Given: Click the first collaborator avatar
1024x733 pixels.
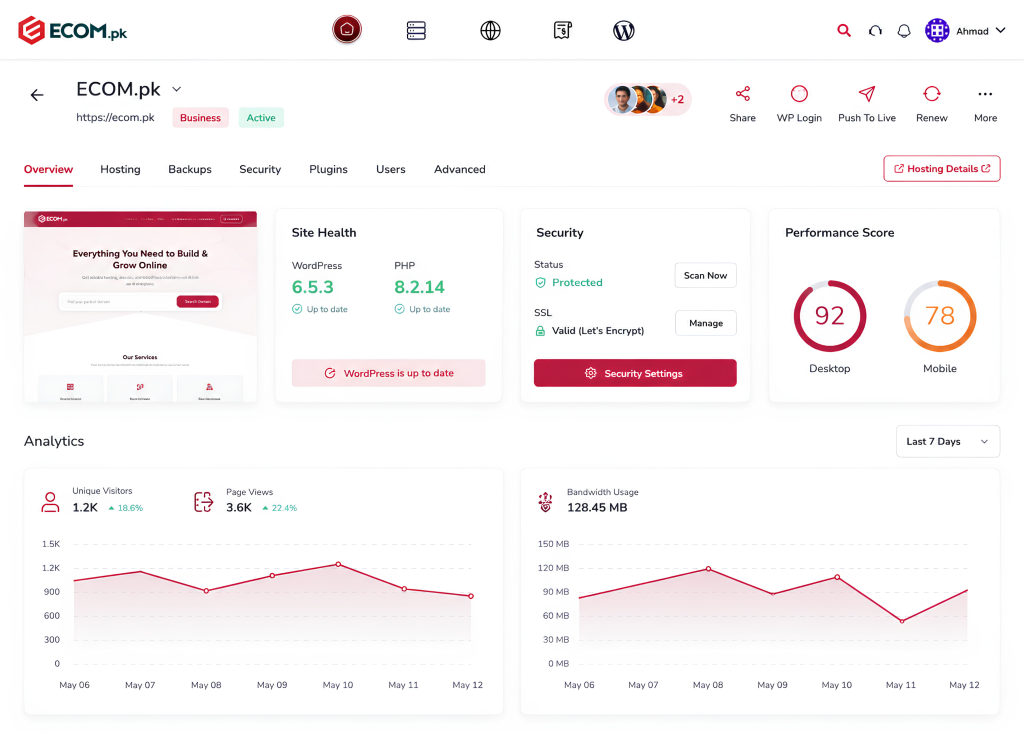Looking at the screenshot, I should (621, 100).
